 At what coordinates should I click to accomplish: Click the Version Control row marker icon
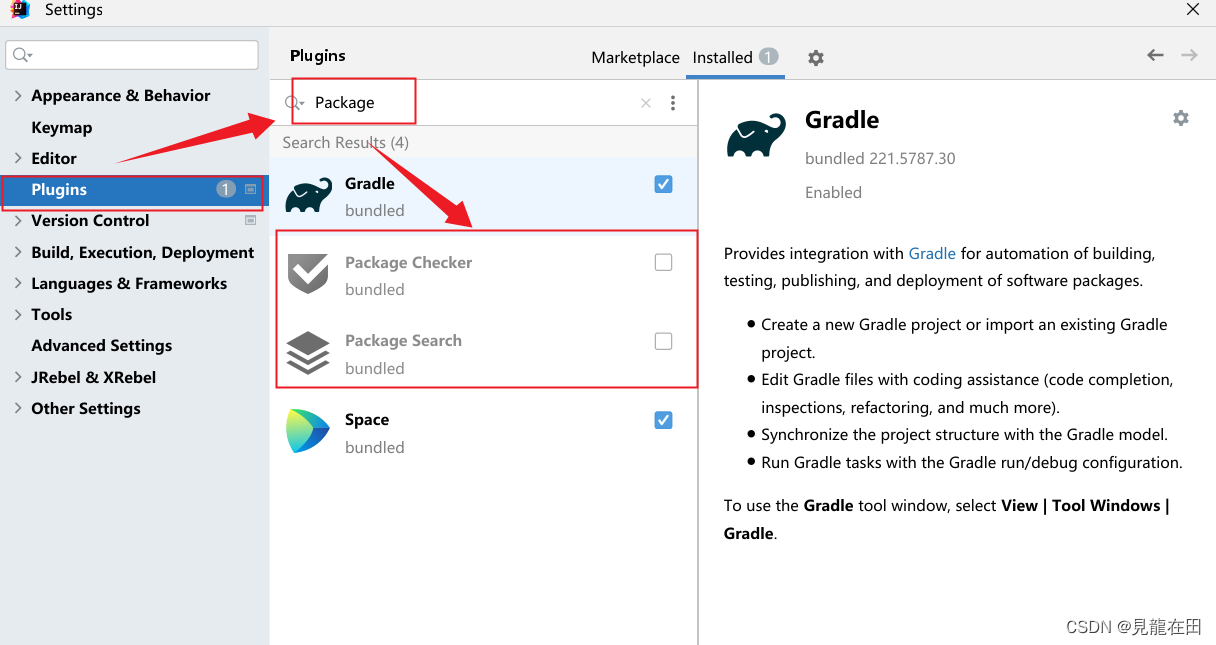250,220
